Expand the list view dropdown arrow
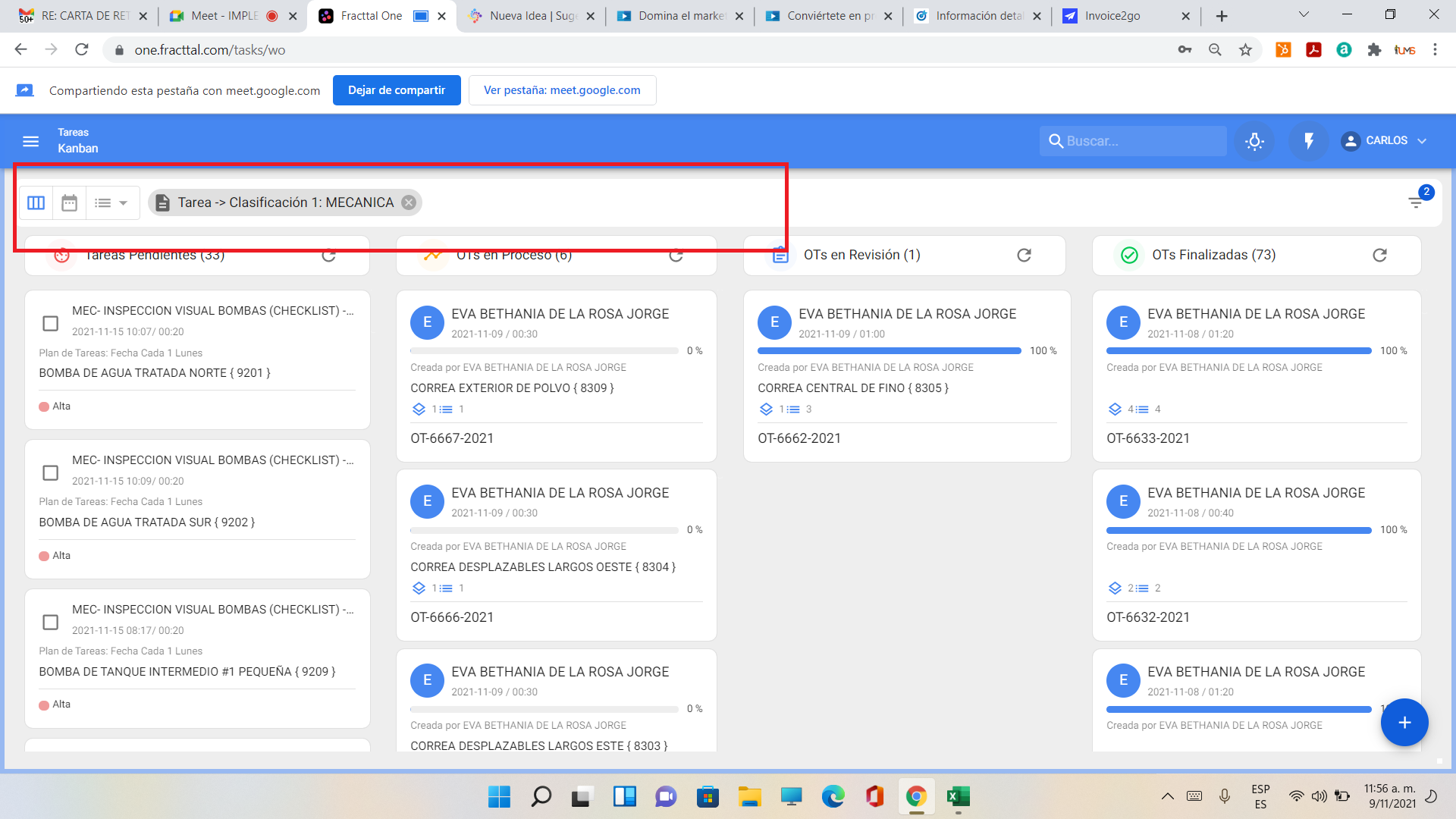1456x819 pixels. click(123, 202)
